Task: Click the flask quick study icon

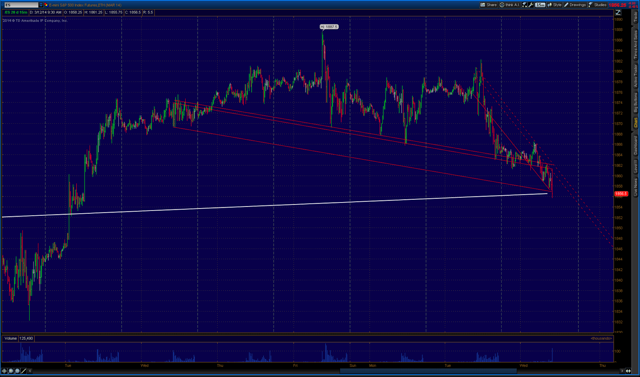Action: 524,5
